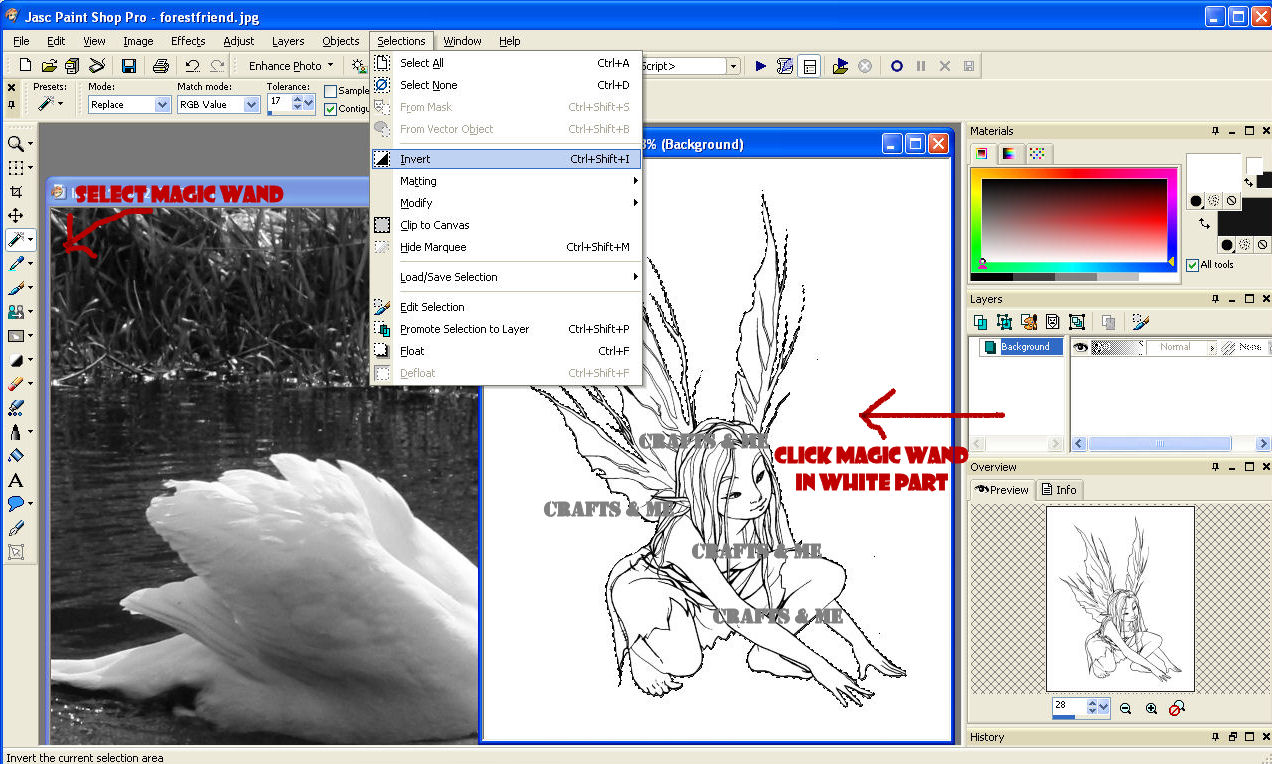Select the Text tool
The height and width of the screenshot is (764, 1272).
point(16,480)
